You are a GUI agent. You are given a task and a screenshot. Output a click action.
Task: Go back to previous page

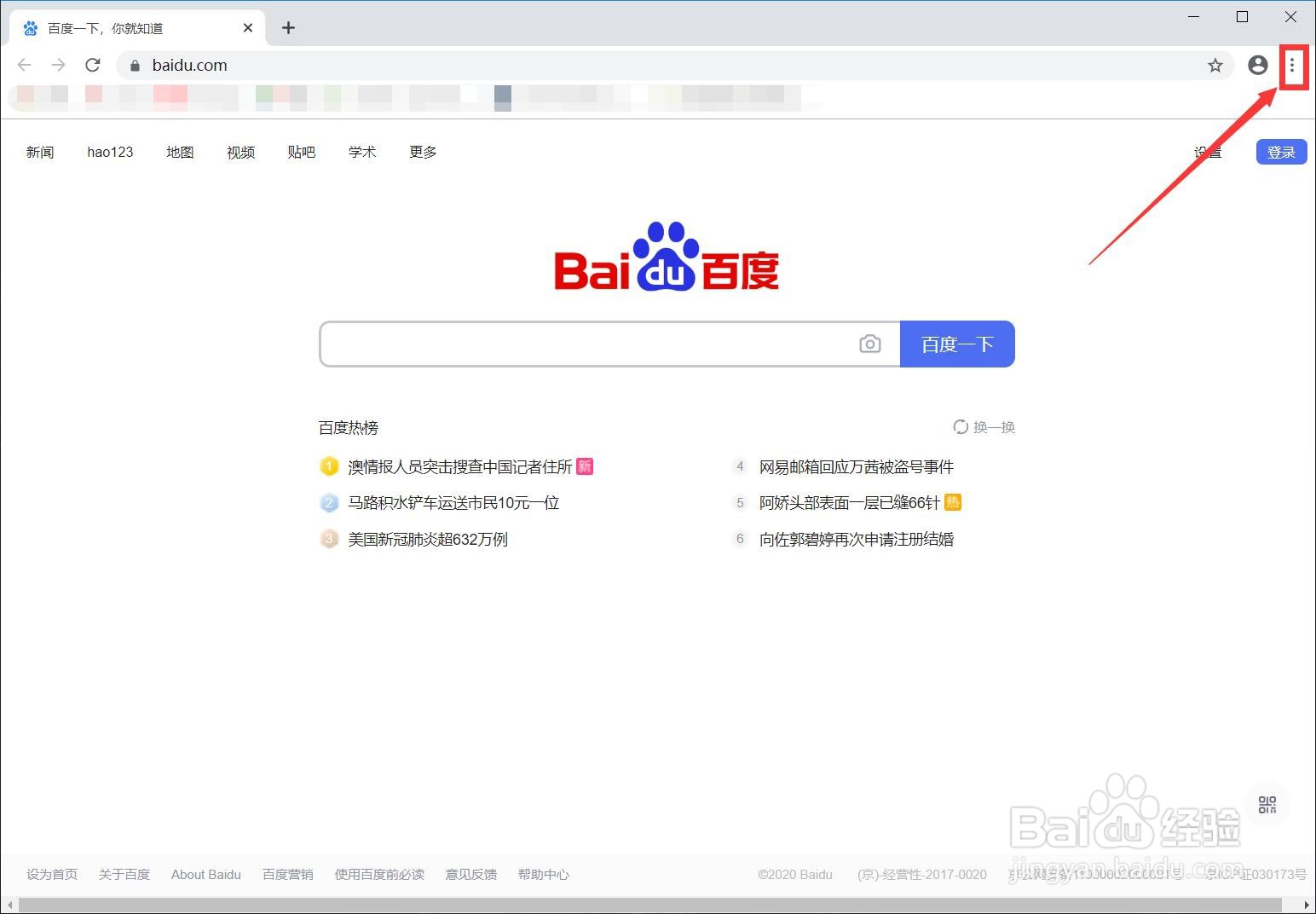point(25,65)
